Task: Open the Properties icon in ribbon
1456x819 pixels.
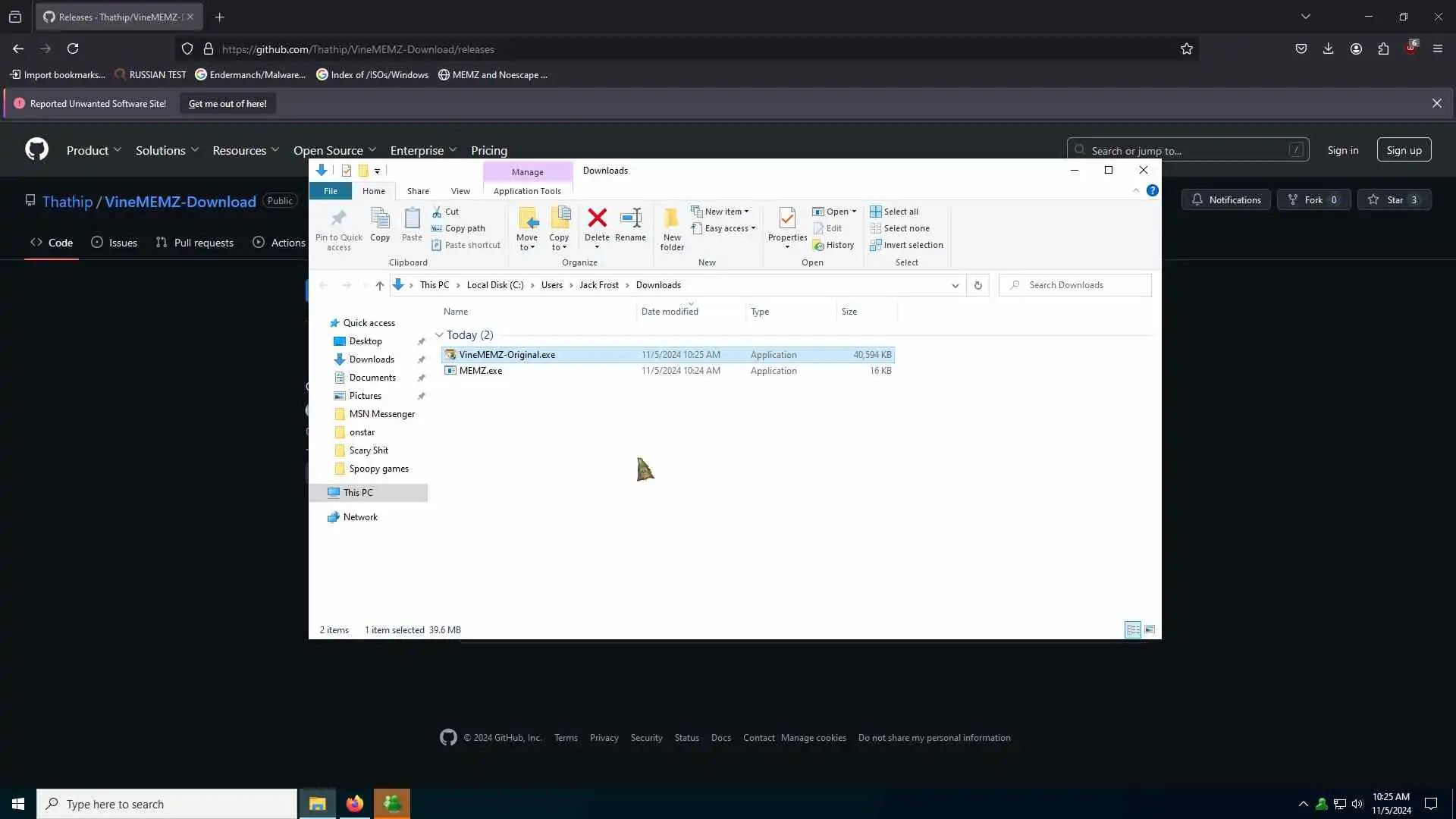Action: pos(787,220)
